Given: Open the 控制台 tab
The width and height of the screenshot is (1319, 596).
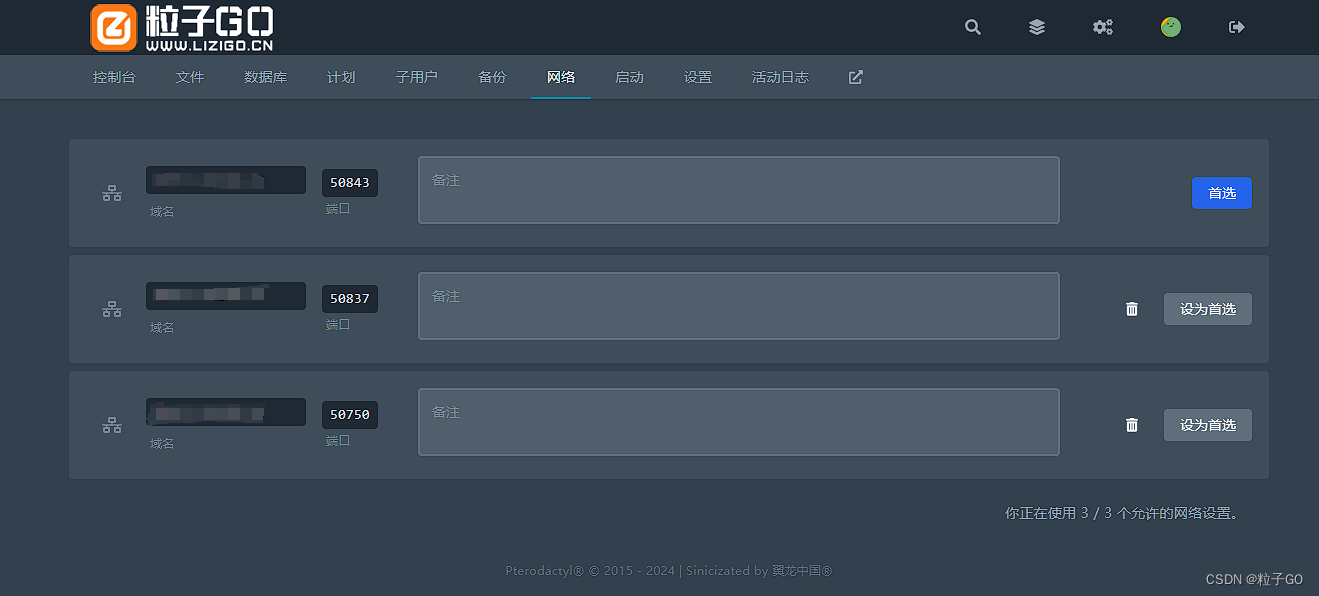Looking at the screenshot, I should tap(114, 77).
